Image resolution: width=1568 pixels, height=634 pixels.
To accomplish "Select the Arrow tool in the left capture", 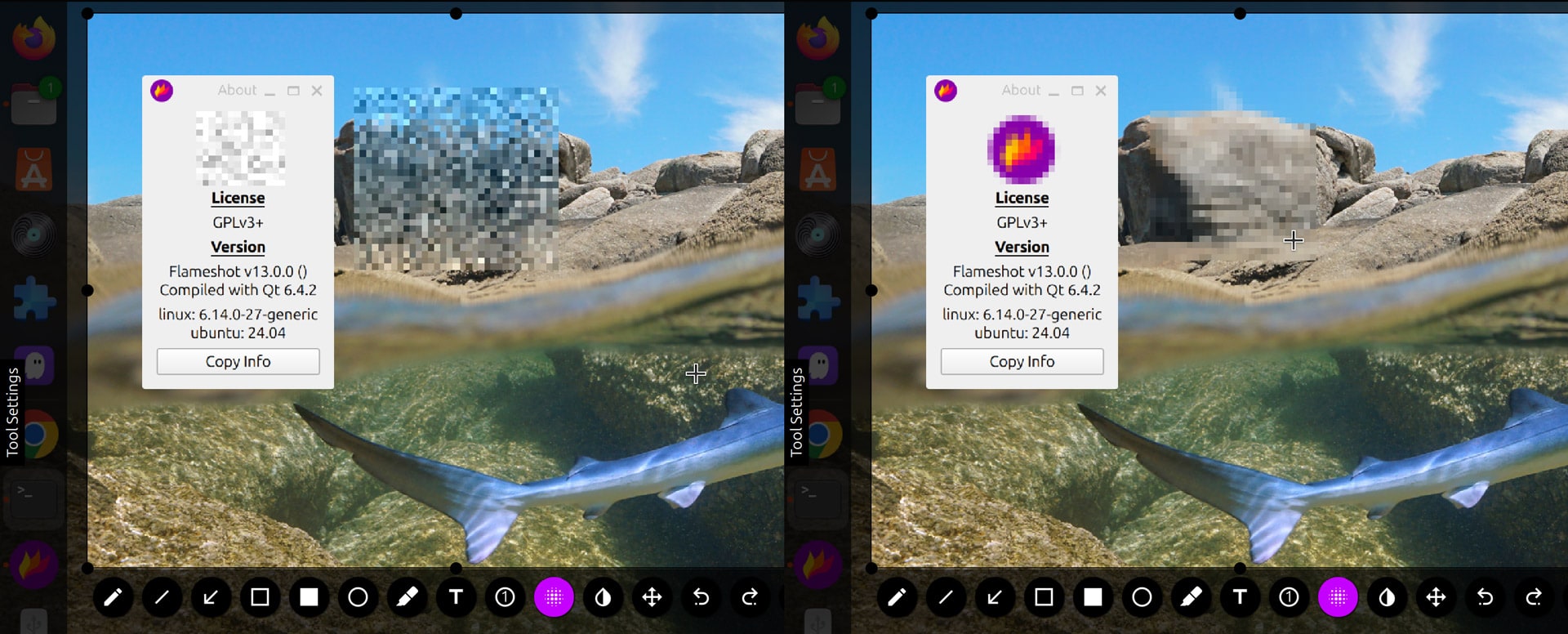I will pyautogui.click(x=211, y=597).
